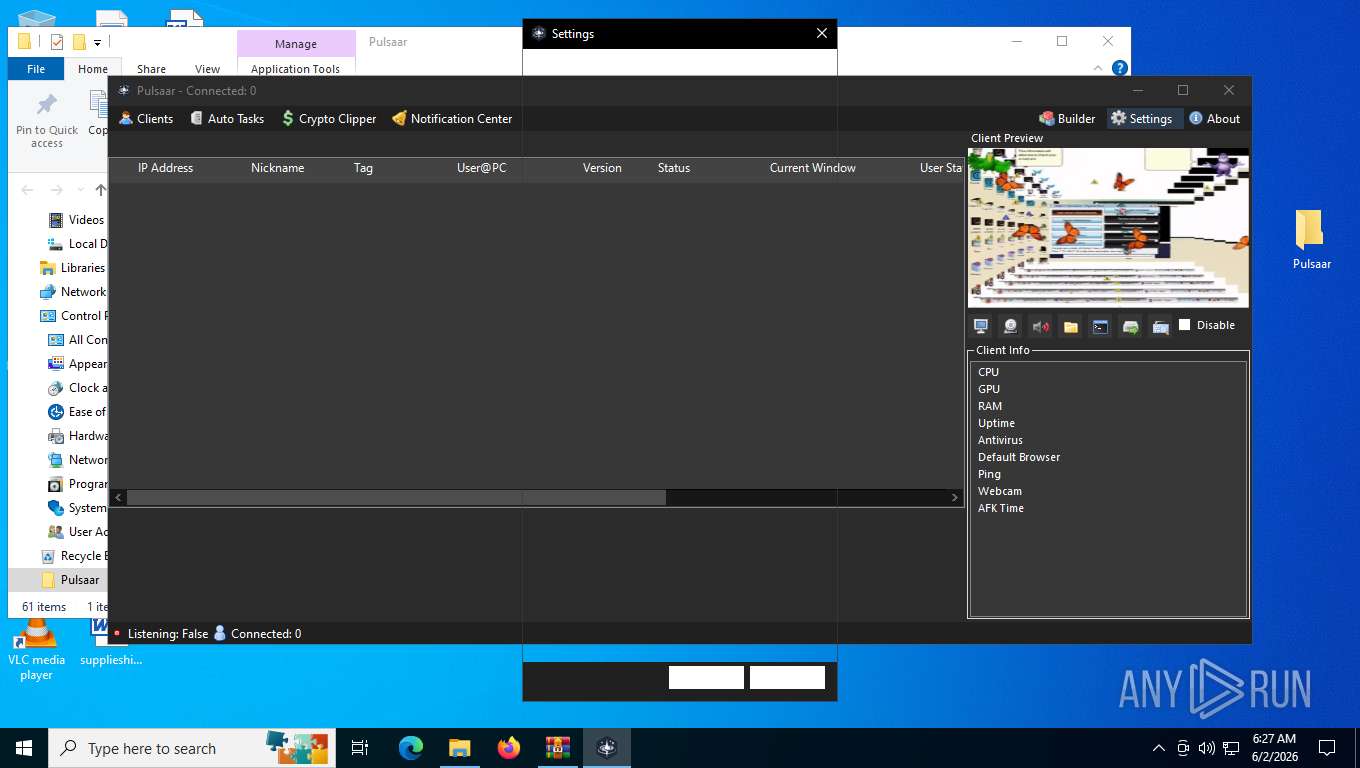Viewport: 1360px width, 768px height.
Task: Click the remote desktop monitor icon under preview
Action: 981,326
